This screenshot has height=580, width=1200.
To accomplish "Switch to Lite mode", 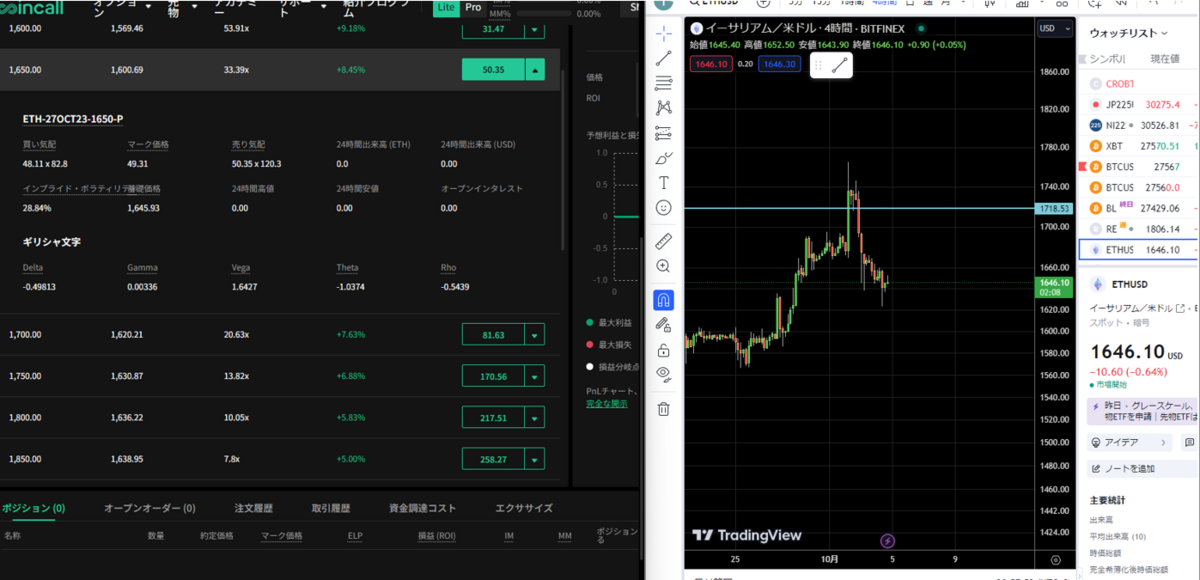I will [446, 7].
